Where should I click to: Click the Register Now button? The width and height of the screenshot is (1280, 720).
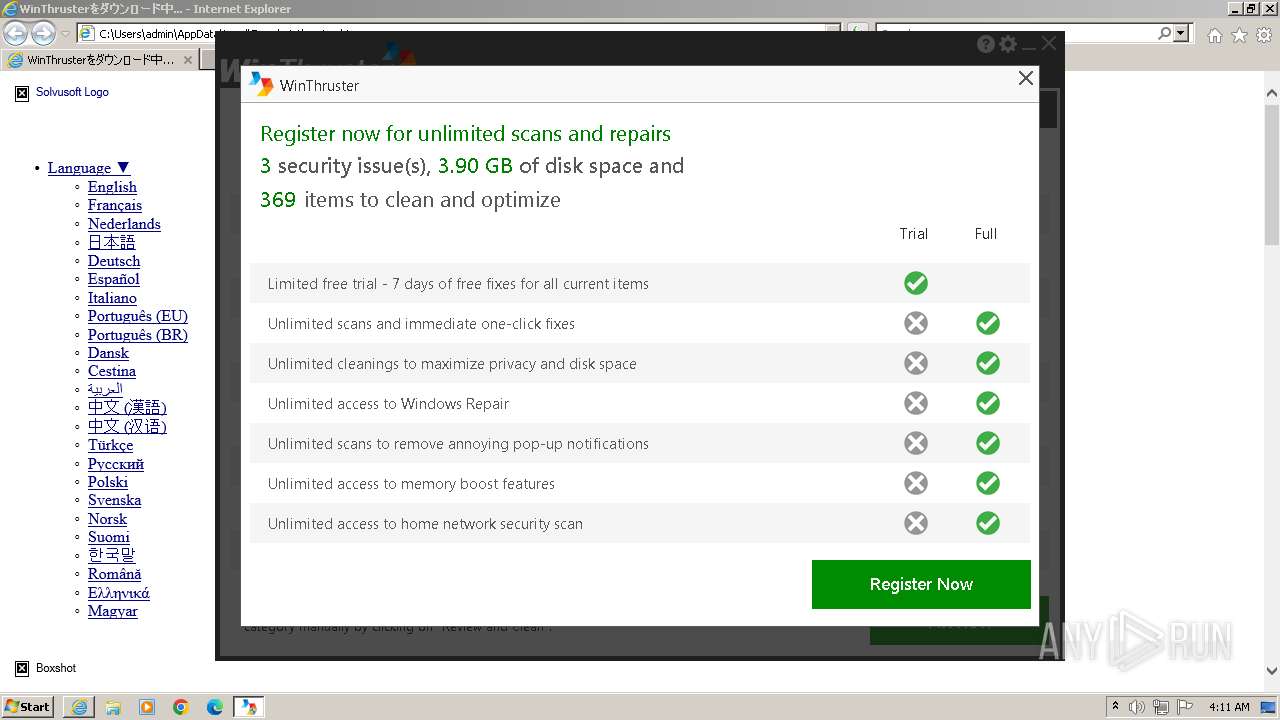(921, 584)
